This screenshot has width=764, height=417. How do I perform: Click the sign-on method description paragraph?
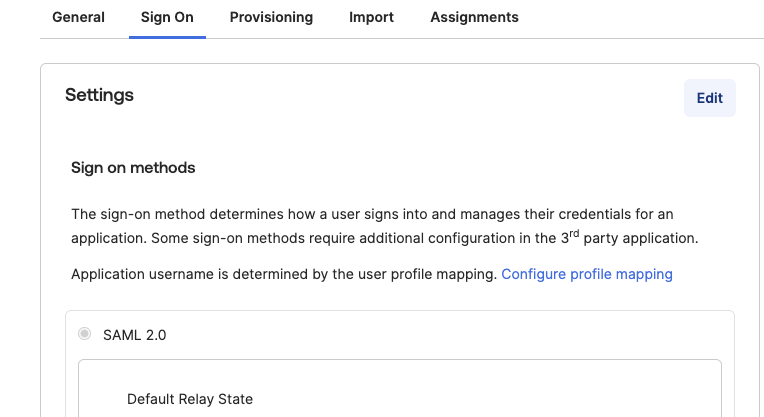pyautogui.click(x=384, y=226)
